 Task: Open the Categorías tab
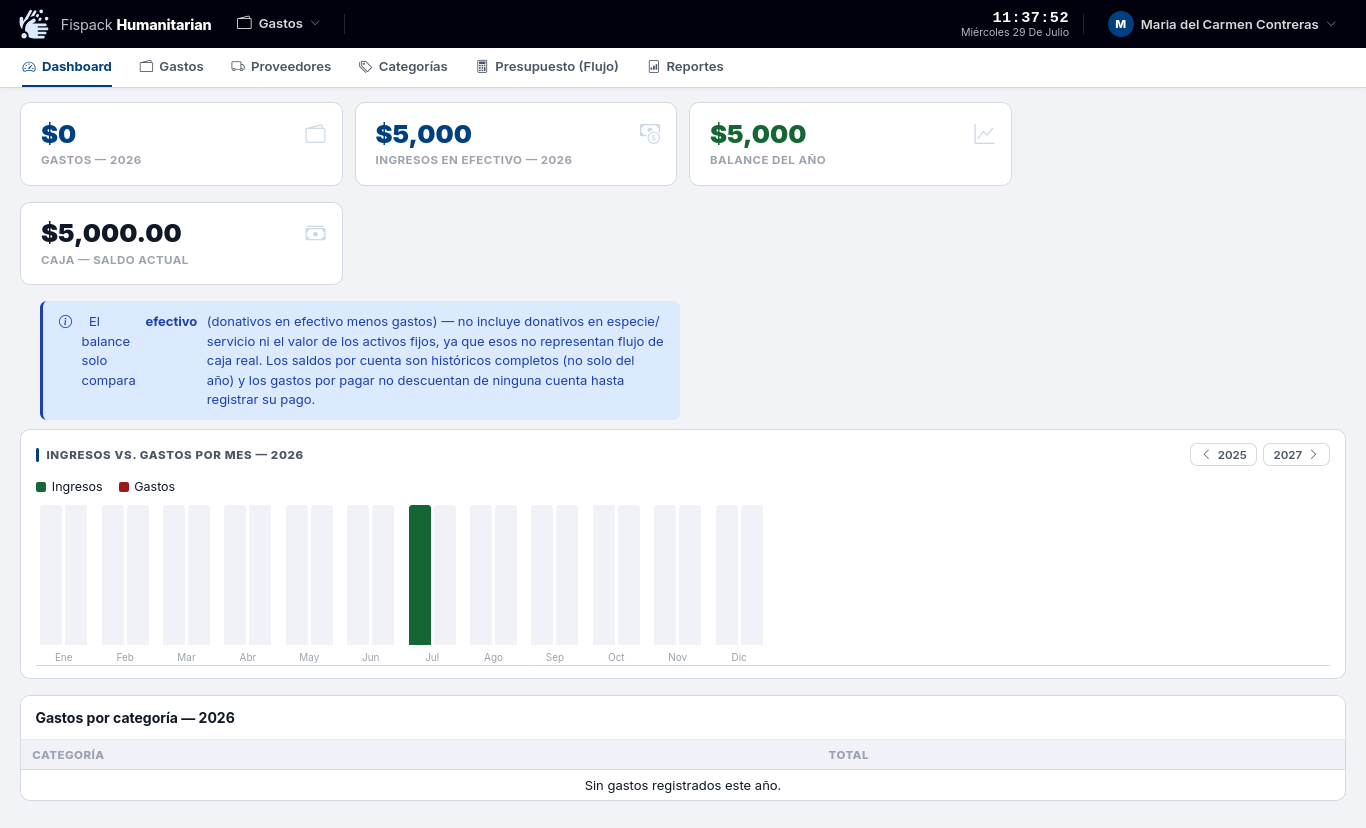[x=403, y=66]
